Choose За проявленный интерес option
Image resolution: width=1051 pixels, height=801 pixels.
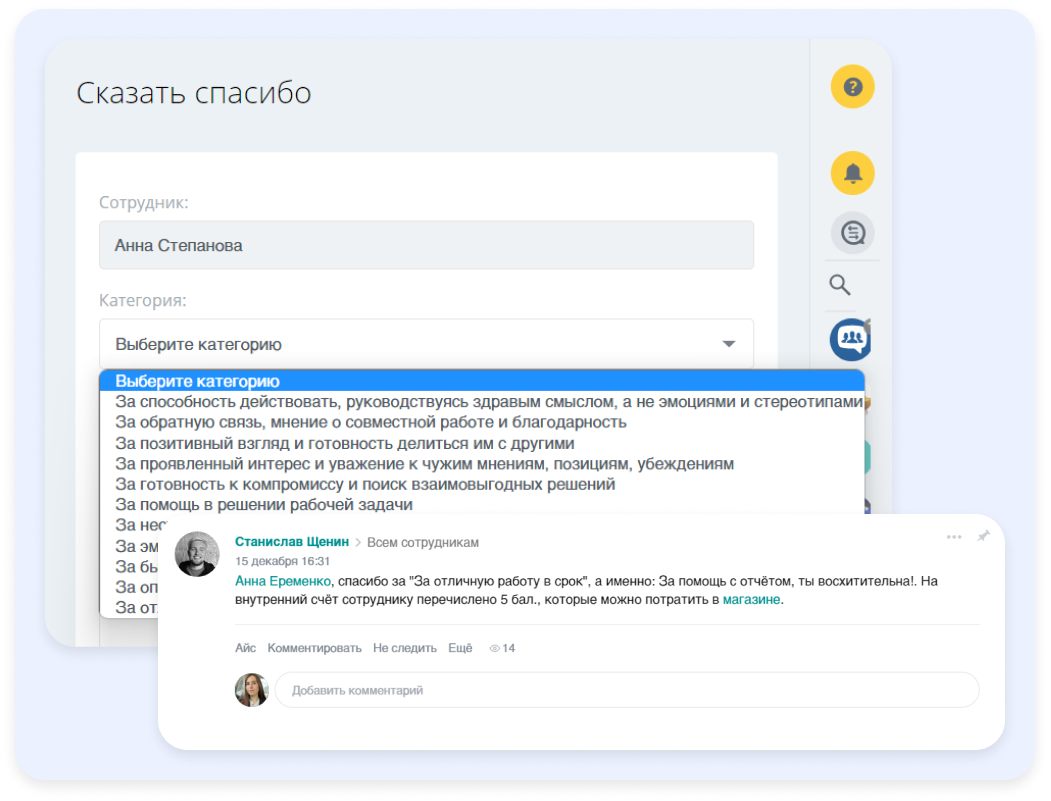[x=482, y=464]
